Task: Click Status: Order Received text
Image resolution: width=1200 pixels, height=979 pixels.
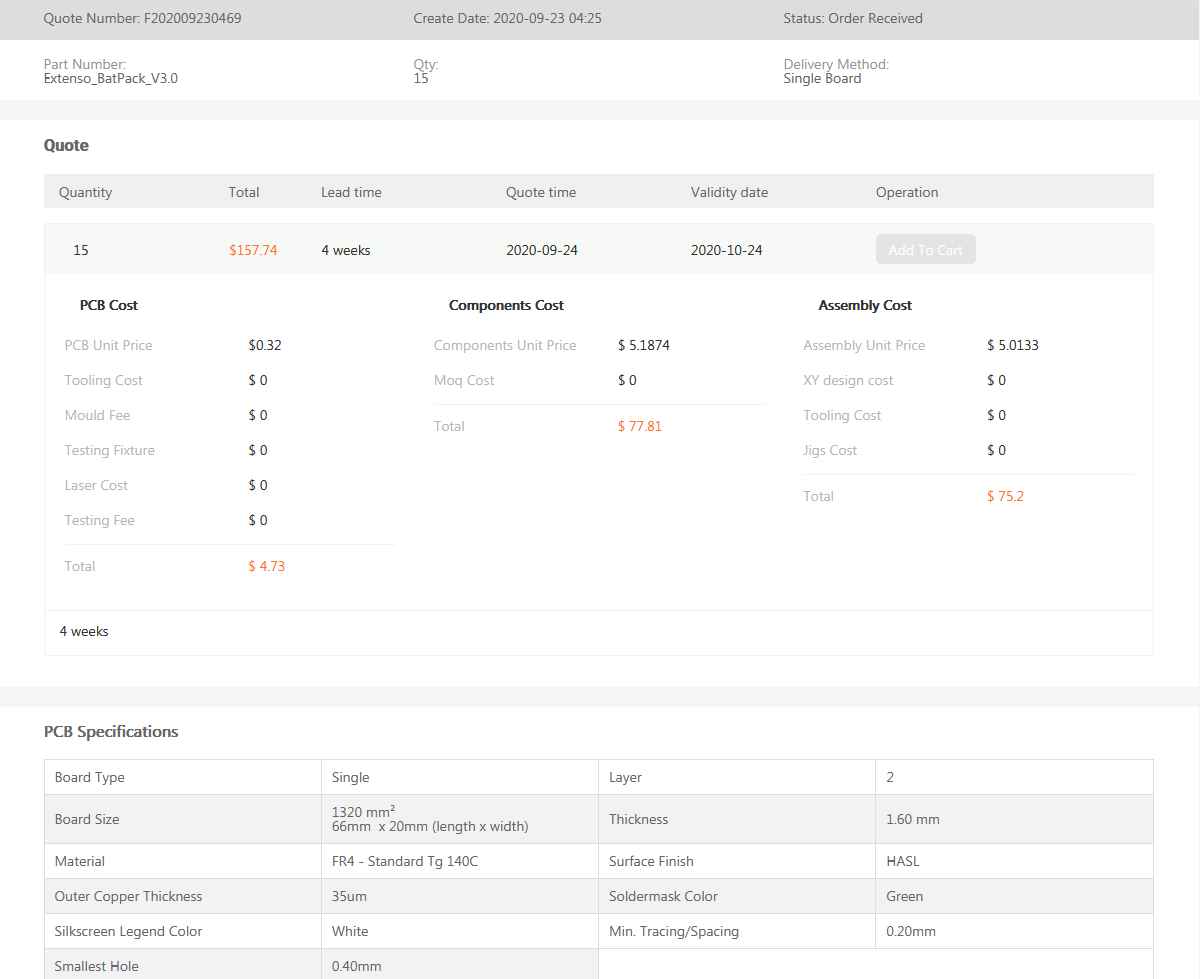Action: click(853, 18)
